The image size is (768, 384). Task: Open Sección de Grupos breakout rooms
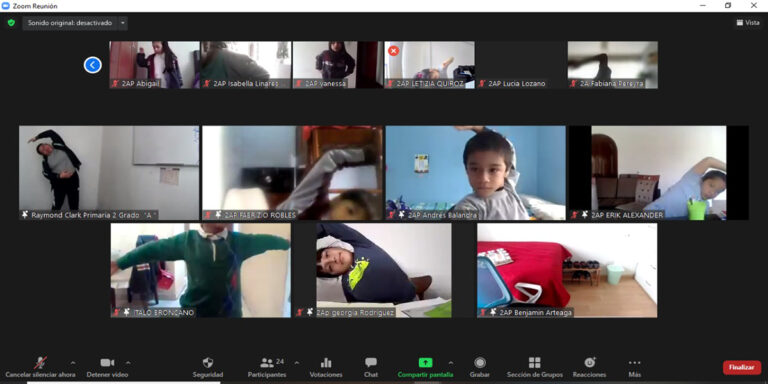click(x=535, y=367)
